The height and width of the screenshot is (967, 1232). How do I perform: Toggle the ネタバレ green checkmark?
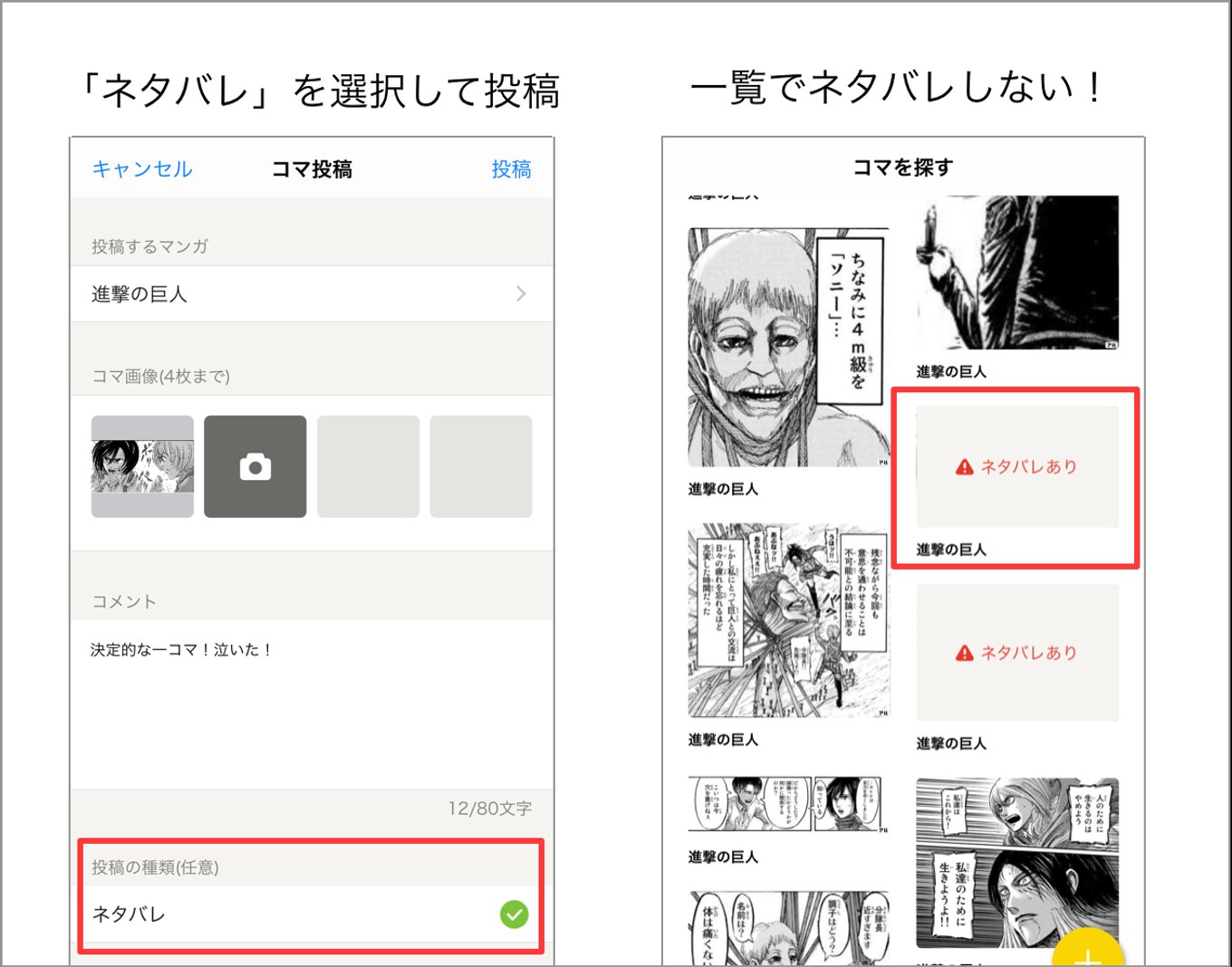point(515,914)
